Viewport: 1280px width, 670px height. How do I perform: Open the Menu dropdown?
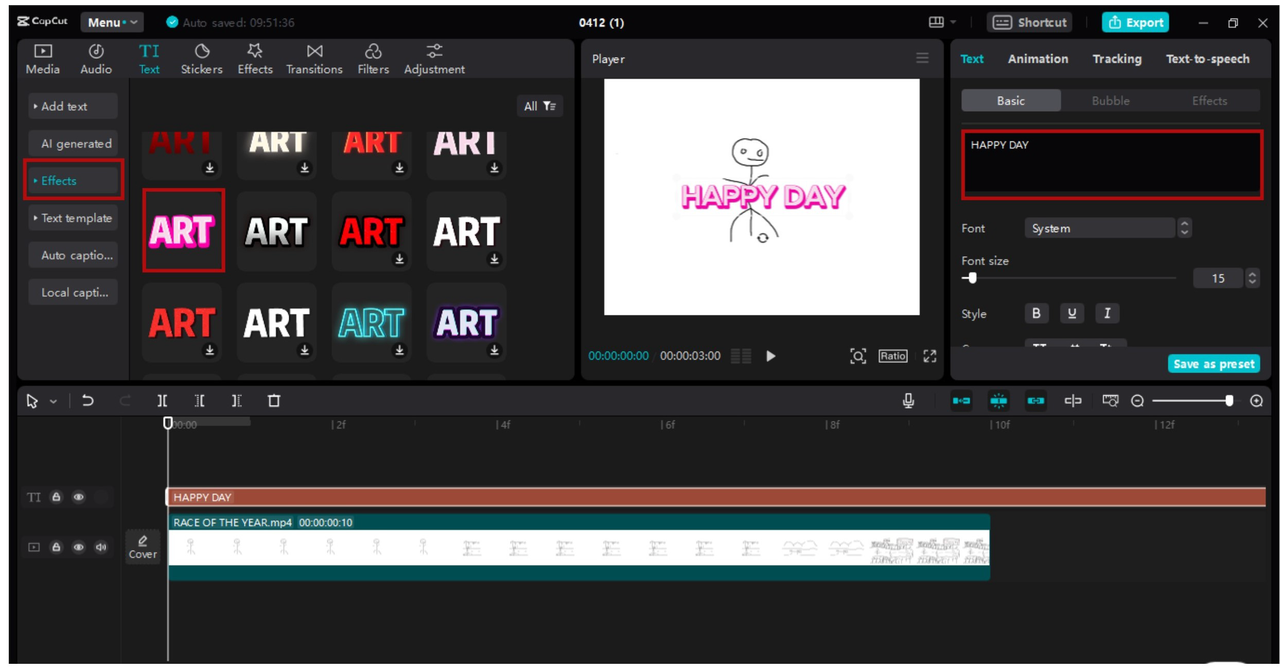coord(112,22)
